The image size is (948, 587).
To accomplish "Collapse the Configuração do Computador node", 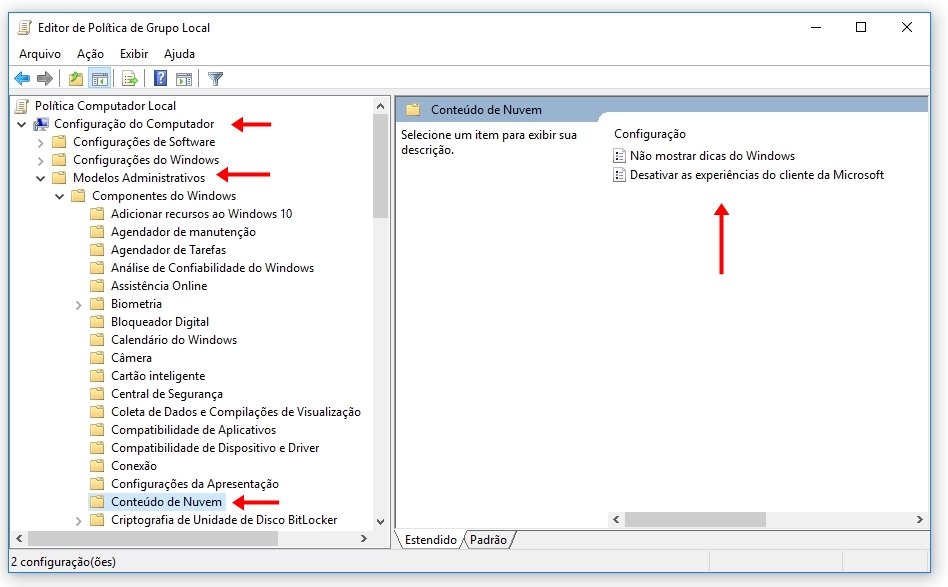I will point(22,125).
